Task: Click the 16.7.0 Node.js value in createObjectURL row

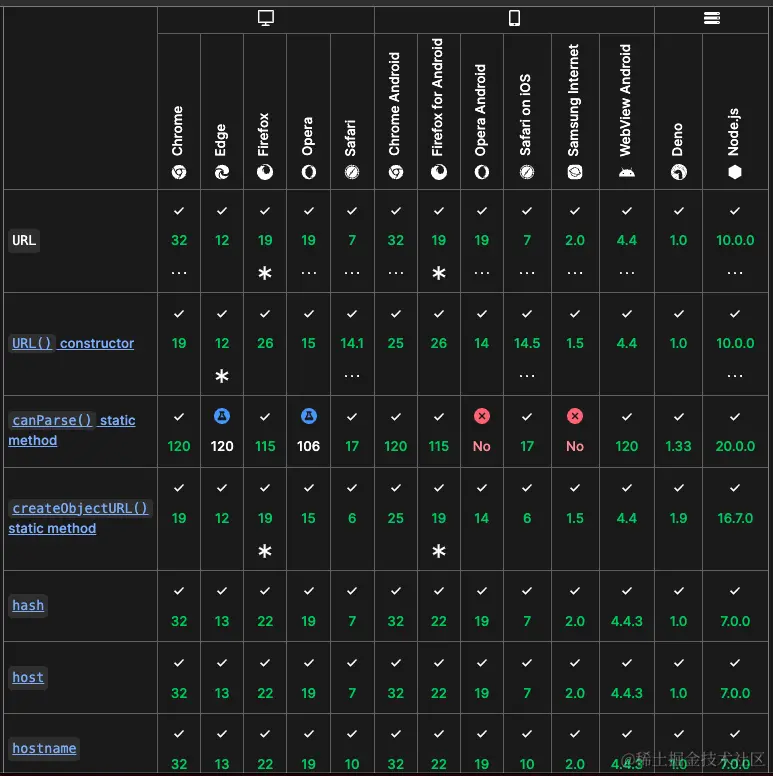Action: 735,518
